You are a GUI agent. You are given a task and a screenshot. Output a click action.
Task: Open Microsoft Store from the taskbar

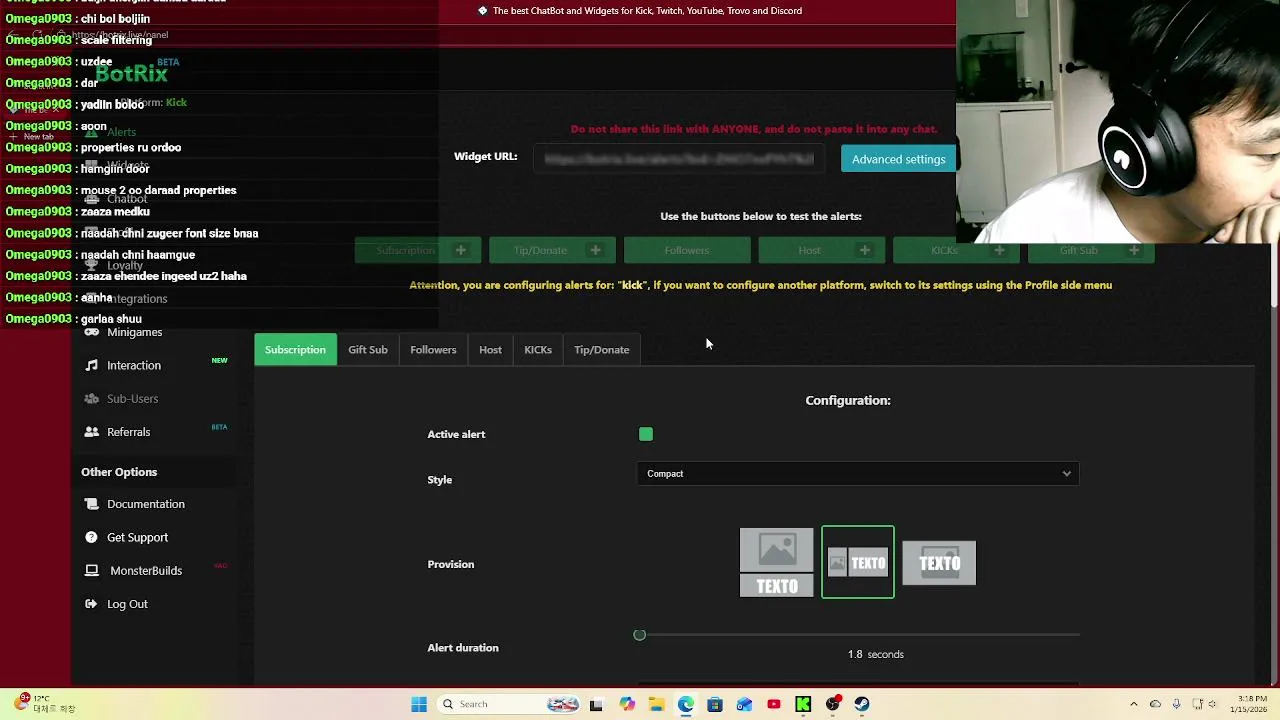click(x=715, y=704)
